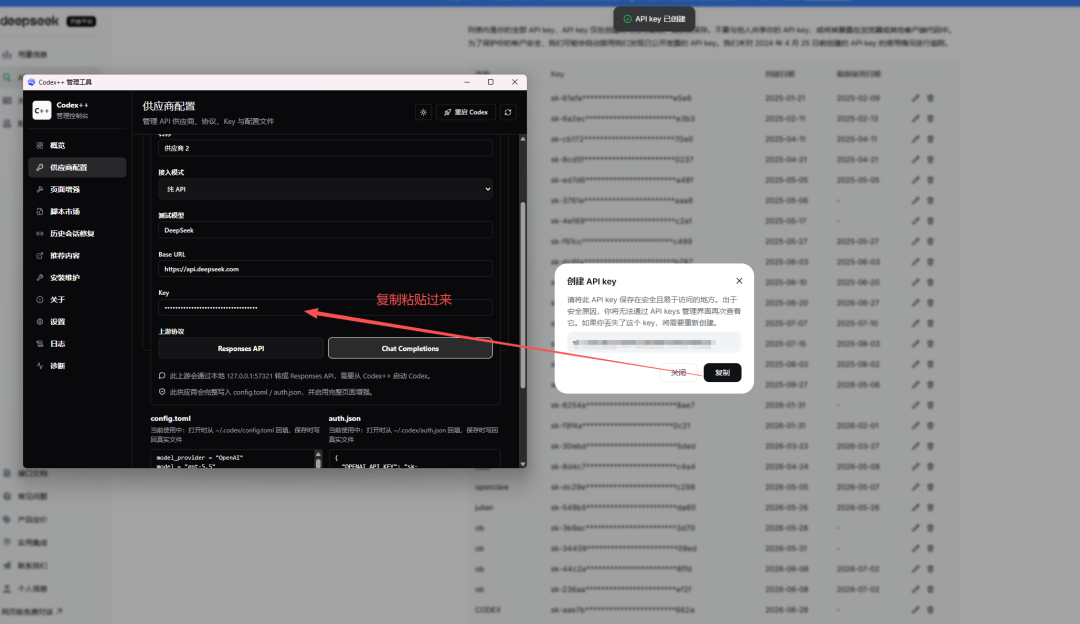
Task: Select Responses API protocol option
Action: [x=241, y=349]
